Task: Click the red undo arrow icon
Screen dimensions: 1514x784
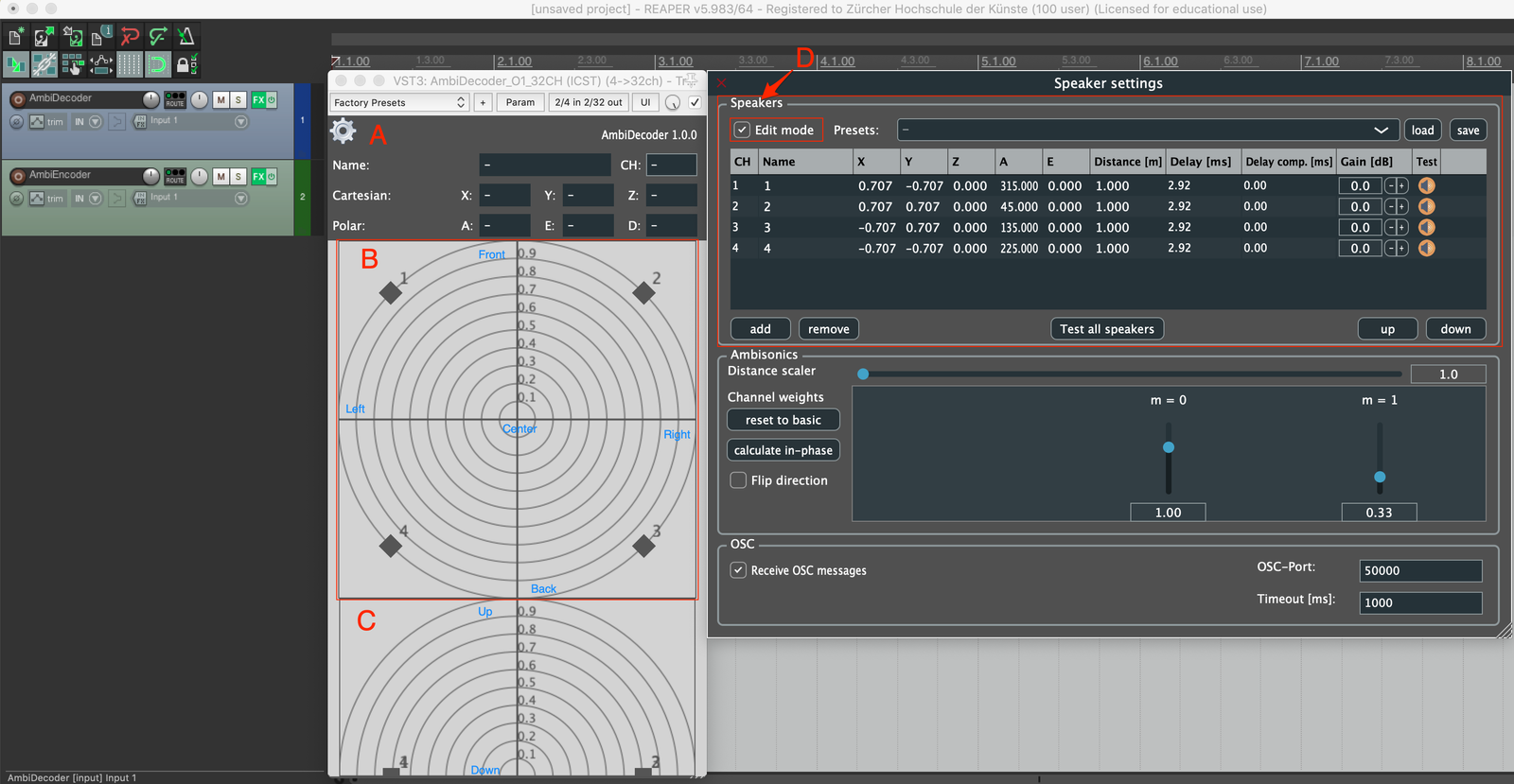Action: point(130,37)
